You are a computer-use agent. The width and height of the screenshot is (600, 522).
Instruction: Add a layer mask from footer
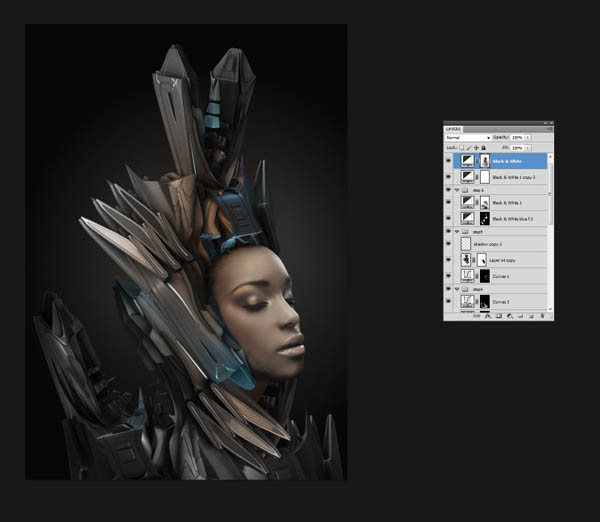click(499, 316)
